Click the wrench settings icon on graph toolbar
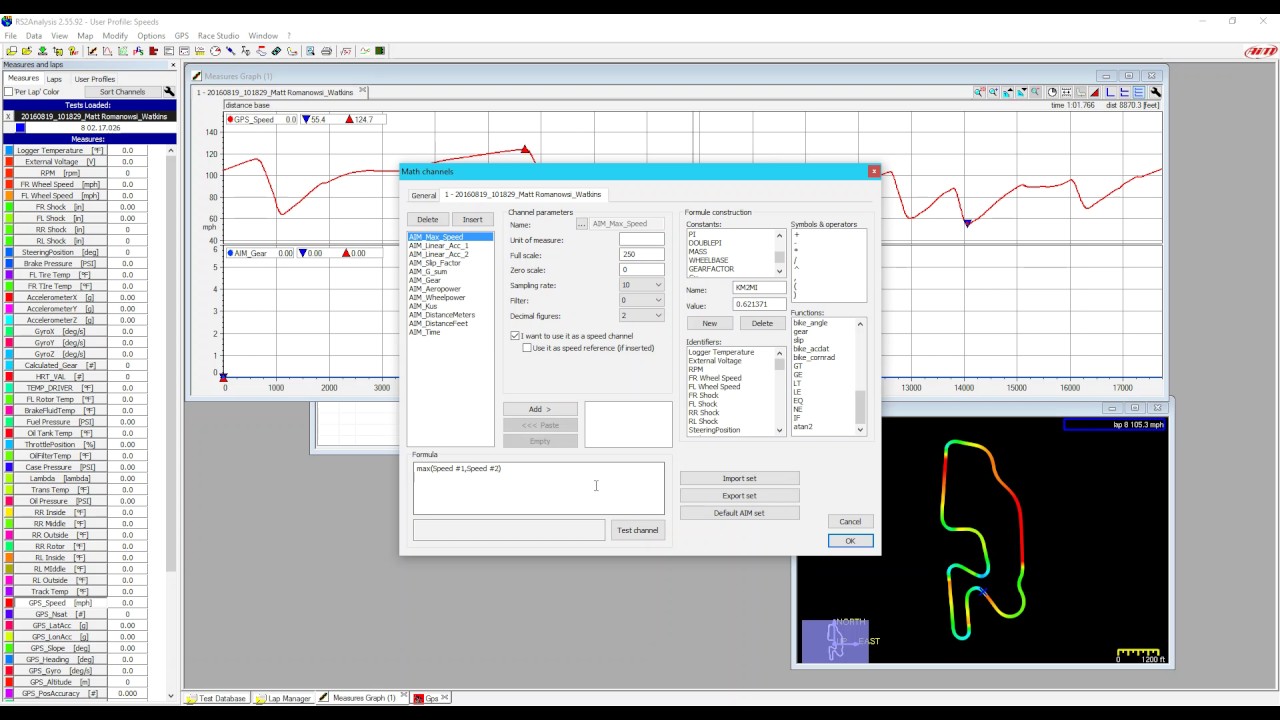The image size is (1280, 720). (1156, 92)
